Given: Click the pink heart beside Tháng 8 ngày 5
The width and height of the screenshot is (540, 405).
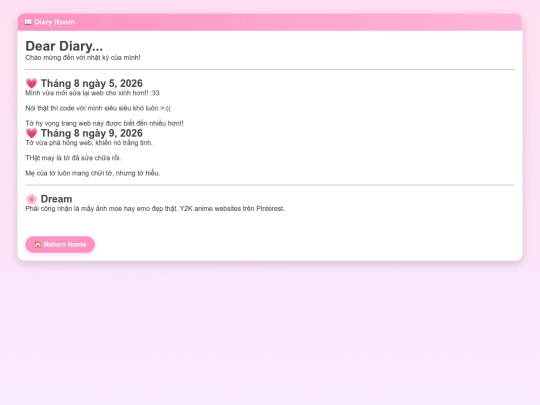Looking at the screenshot, I should pos(31,83).
